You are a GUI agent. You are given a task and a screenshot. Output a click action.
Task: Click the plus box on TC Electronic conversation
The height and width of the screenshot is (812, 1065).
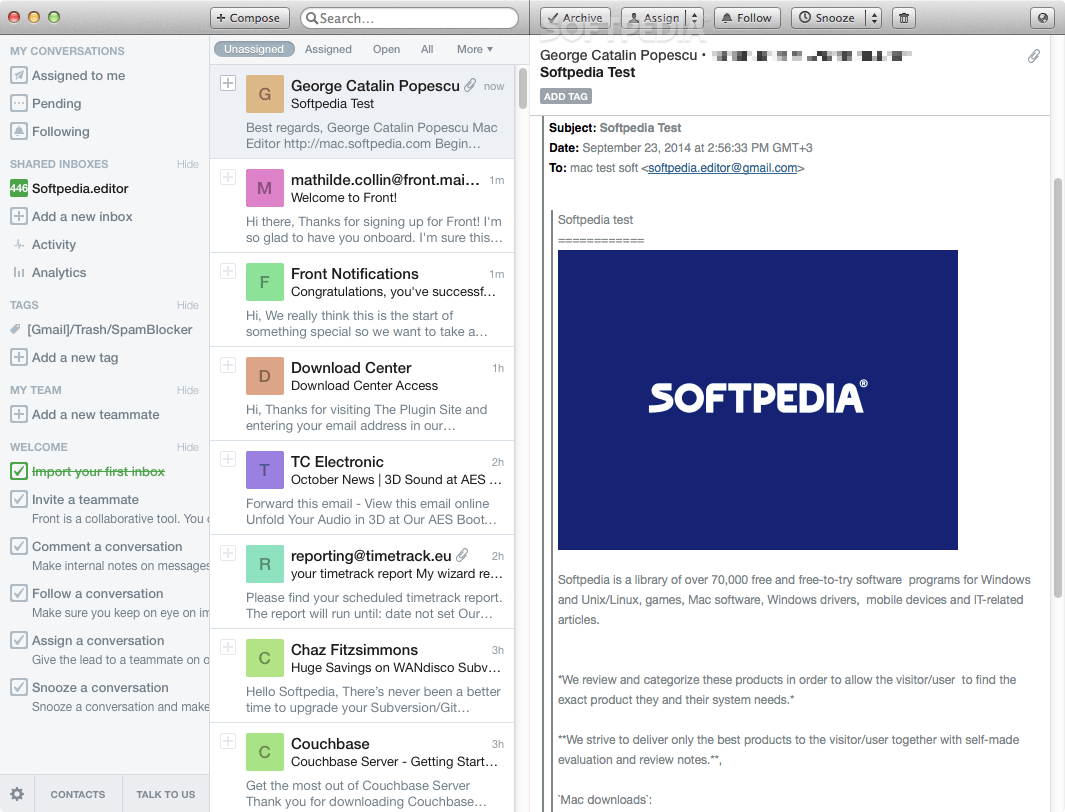click(228, 459)
